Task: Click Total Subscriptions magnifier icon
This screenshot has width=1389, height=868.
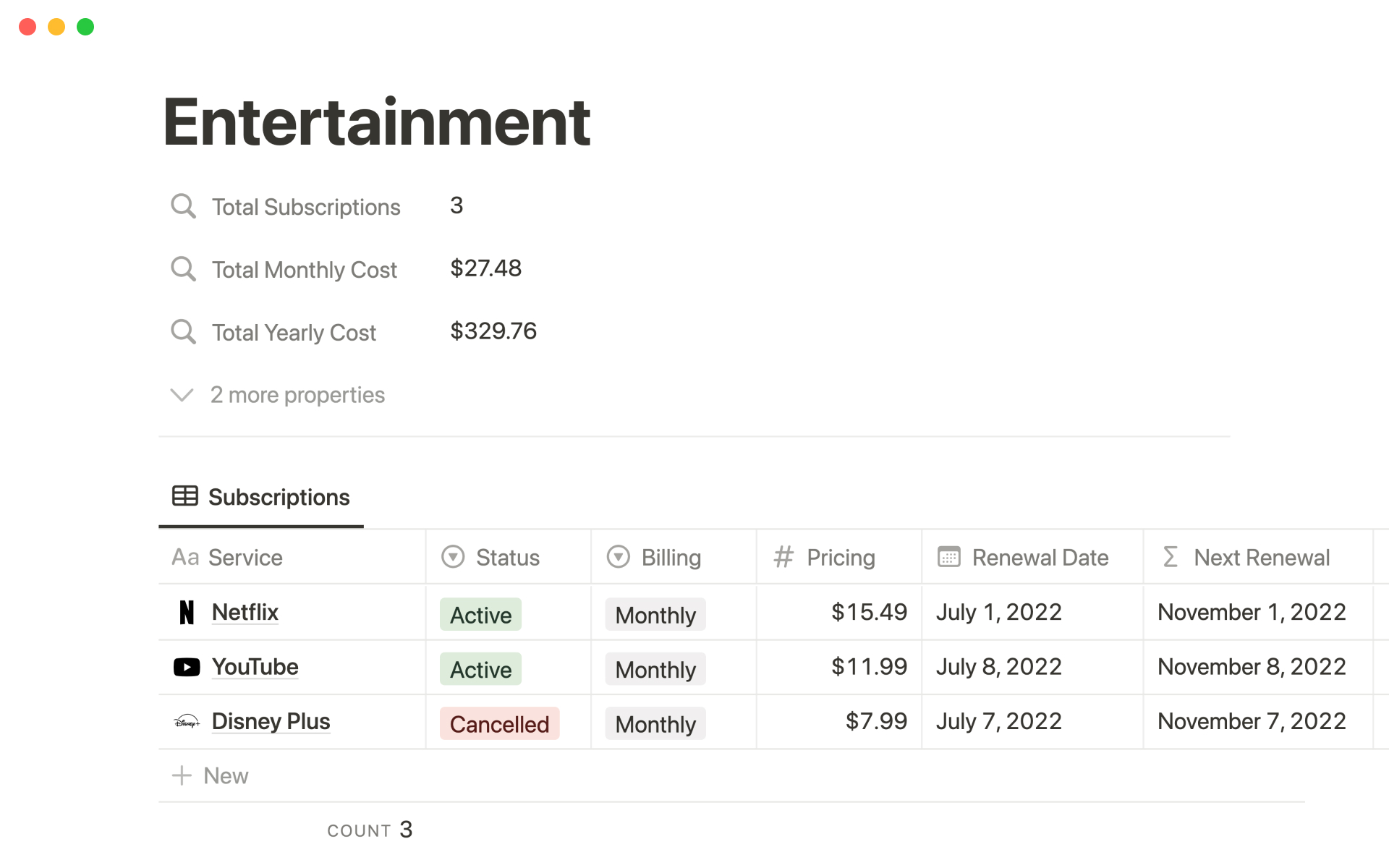Action: (x=183, y=206)
